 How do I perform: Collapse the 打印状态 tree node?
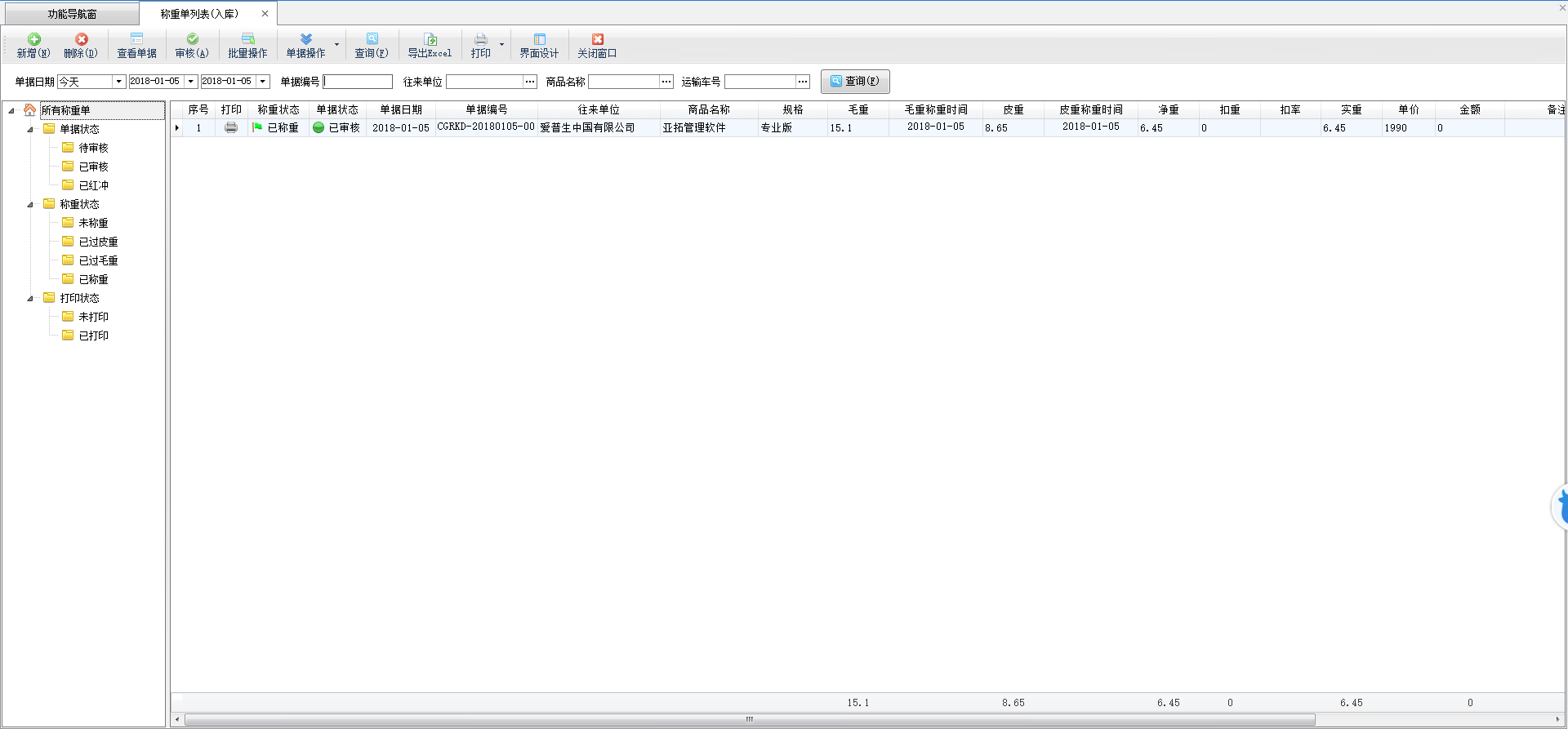(30, 299)
